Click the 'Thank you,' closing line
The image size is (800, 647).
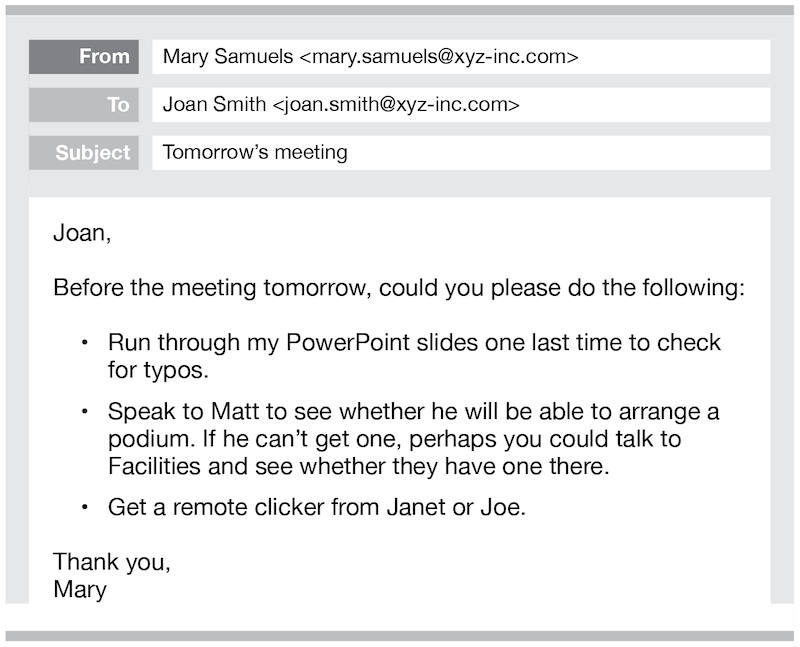click(112, 562)
